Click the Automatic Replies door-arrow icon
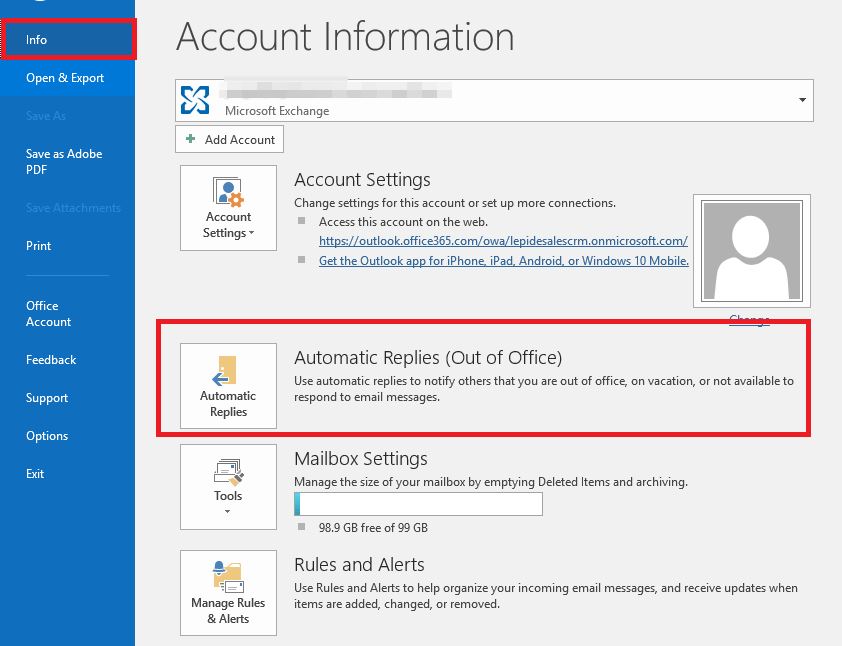 point(224,371)
